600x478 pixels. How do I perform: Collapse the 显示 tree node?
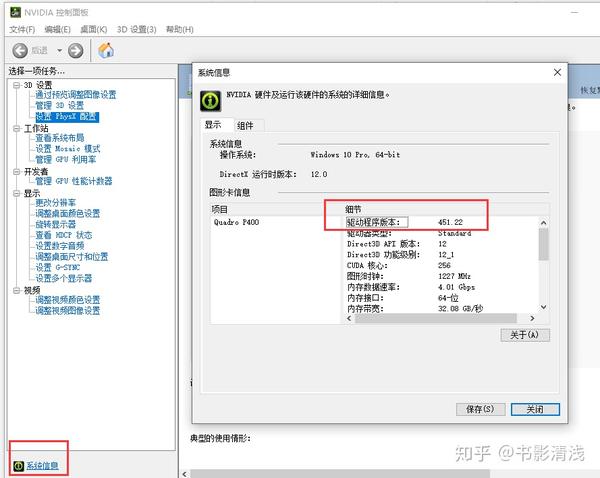[x=16, y=193]
